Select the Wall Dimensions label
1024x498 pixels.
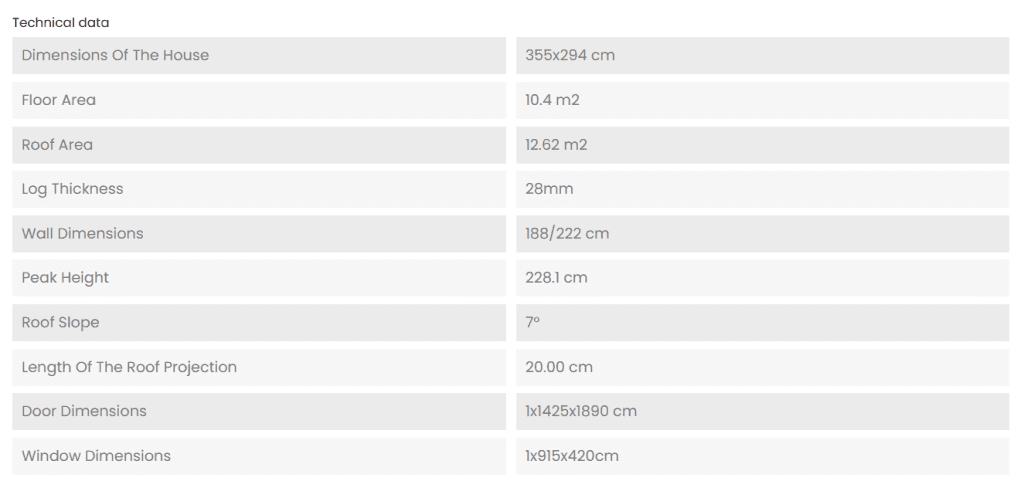tap(82, 233)
